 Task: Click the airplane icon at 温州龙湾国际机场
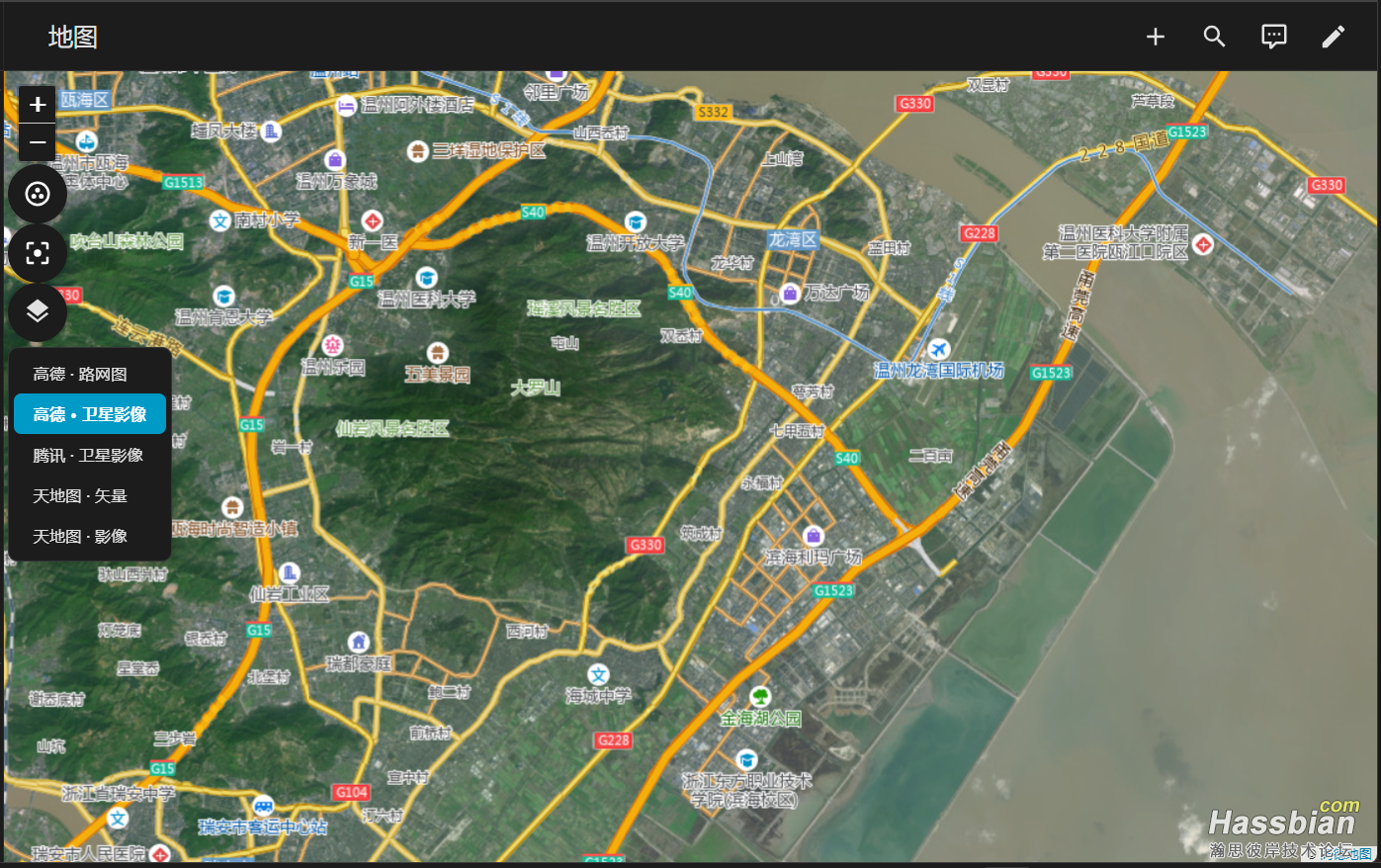pyautogui.click(x=939, y=349)
